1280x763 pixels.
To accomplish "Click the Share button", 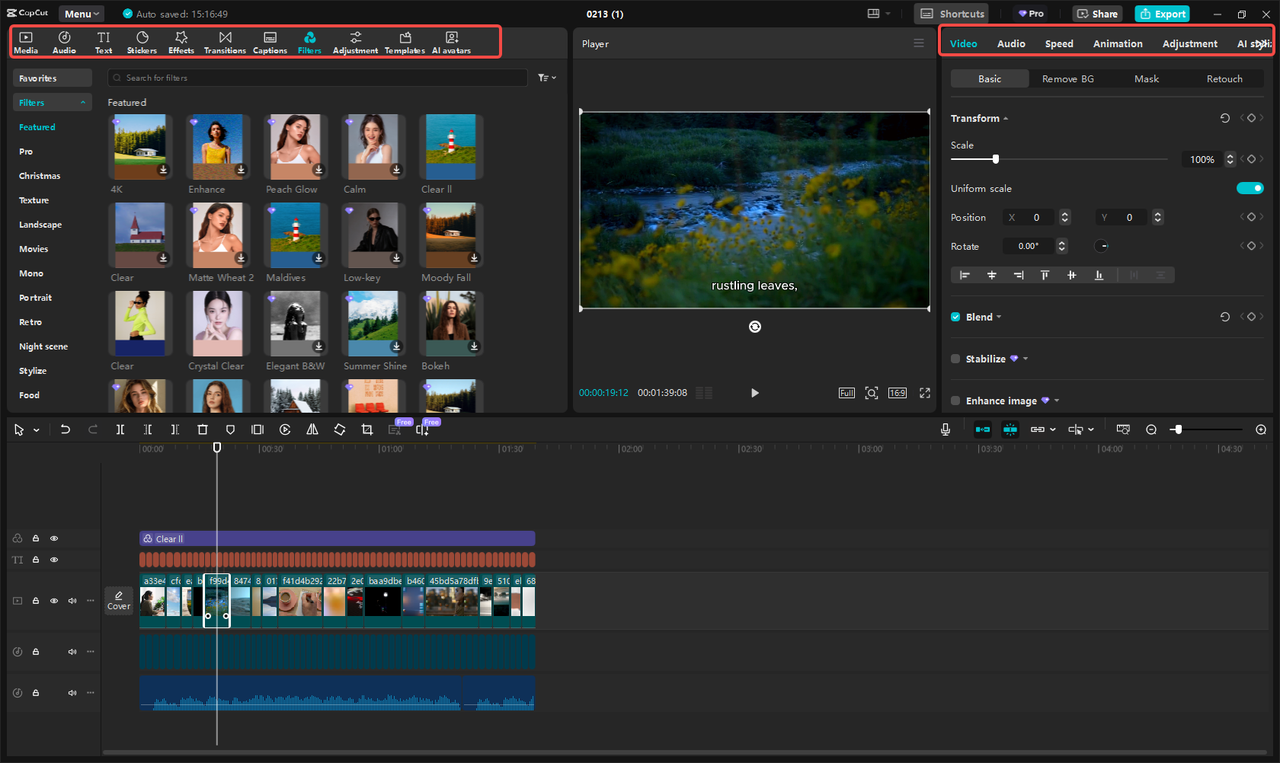I will pyautogui.click(x=1096, y=13).
